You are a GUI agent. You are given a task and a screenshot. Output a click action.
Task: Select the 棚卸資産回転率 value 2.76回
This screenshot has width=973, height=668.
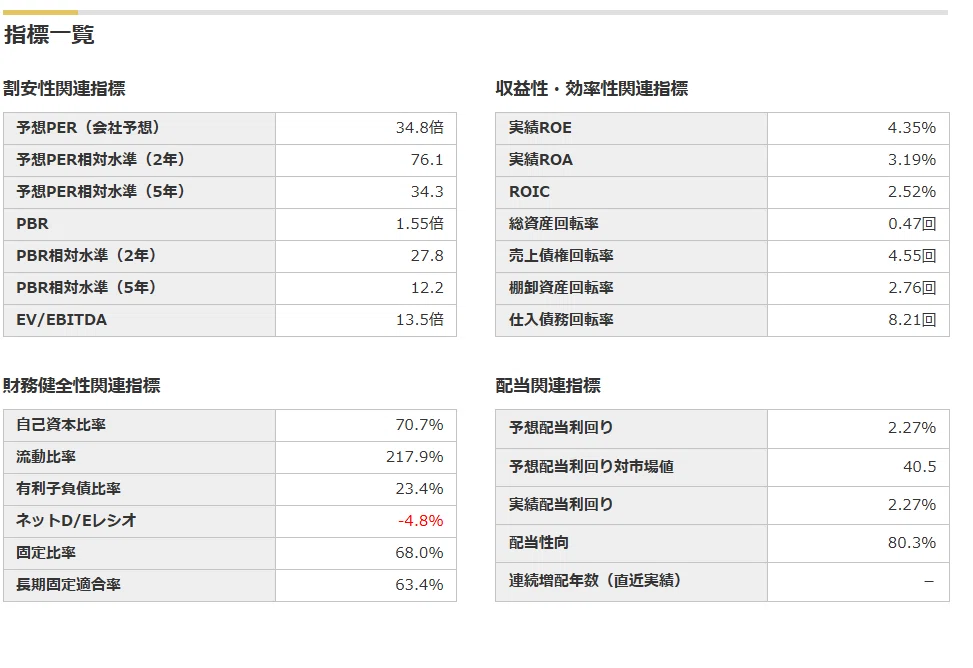(x=912, y=288)
